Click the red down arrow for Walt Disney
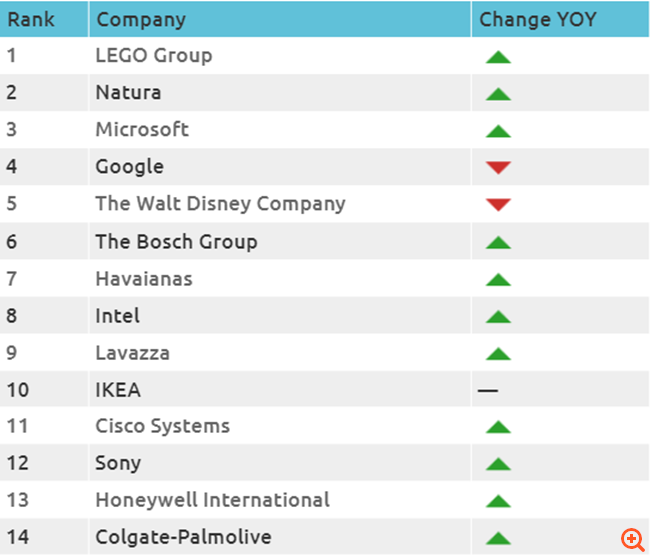The height and width of the screenshot is (557, 650). (498, 205)
